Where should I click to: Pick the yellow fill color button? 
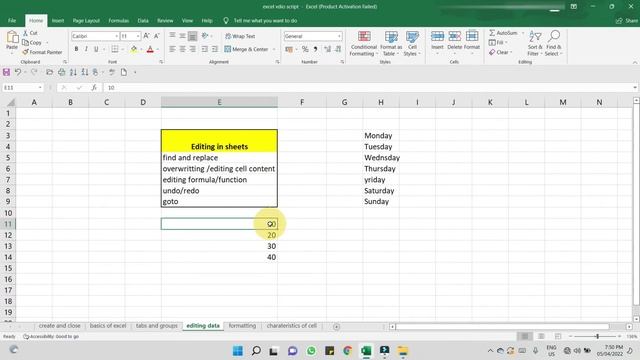(134, 49)
